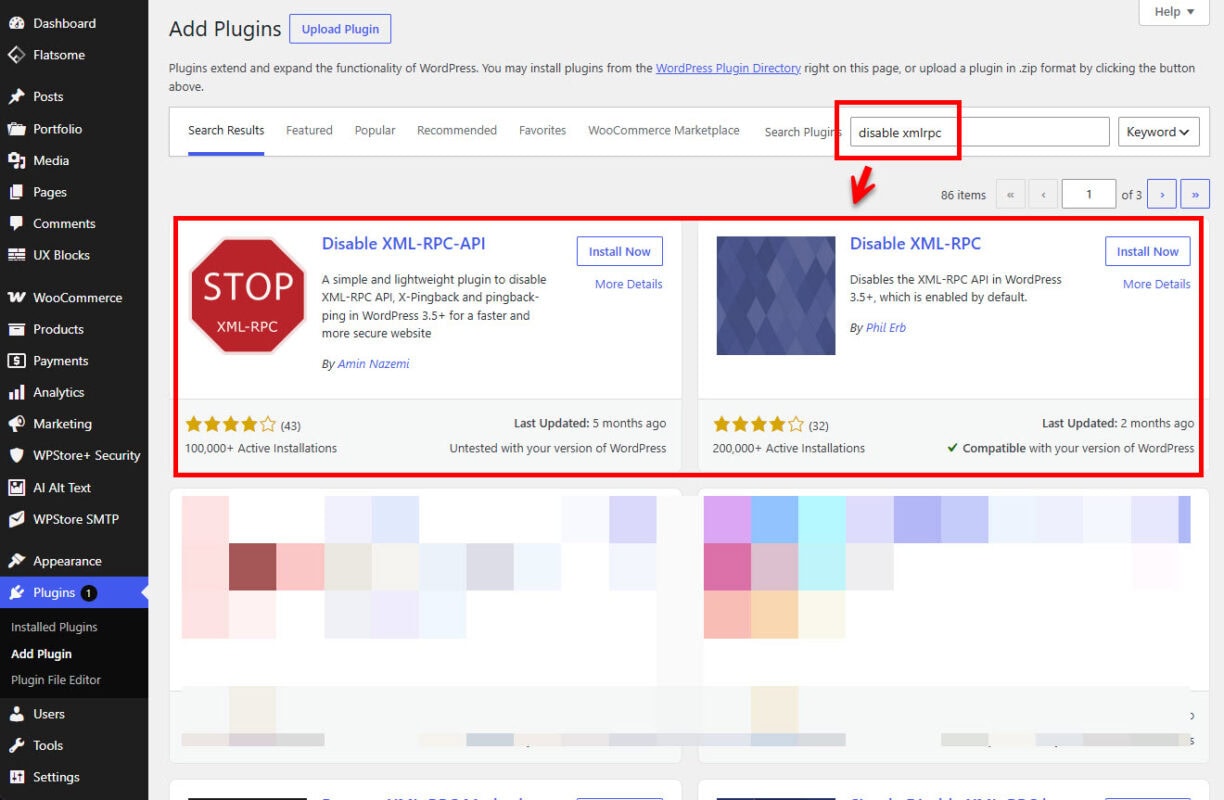1224x800 pixels.
Task: Open author Phil Erb's link
Action: pyautogui.click(x=885, y=328)
